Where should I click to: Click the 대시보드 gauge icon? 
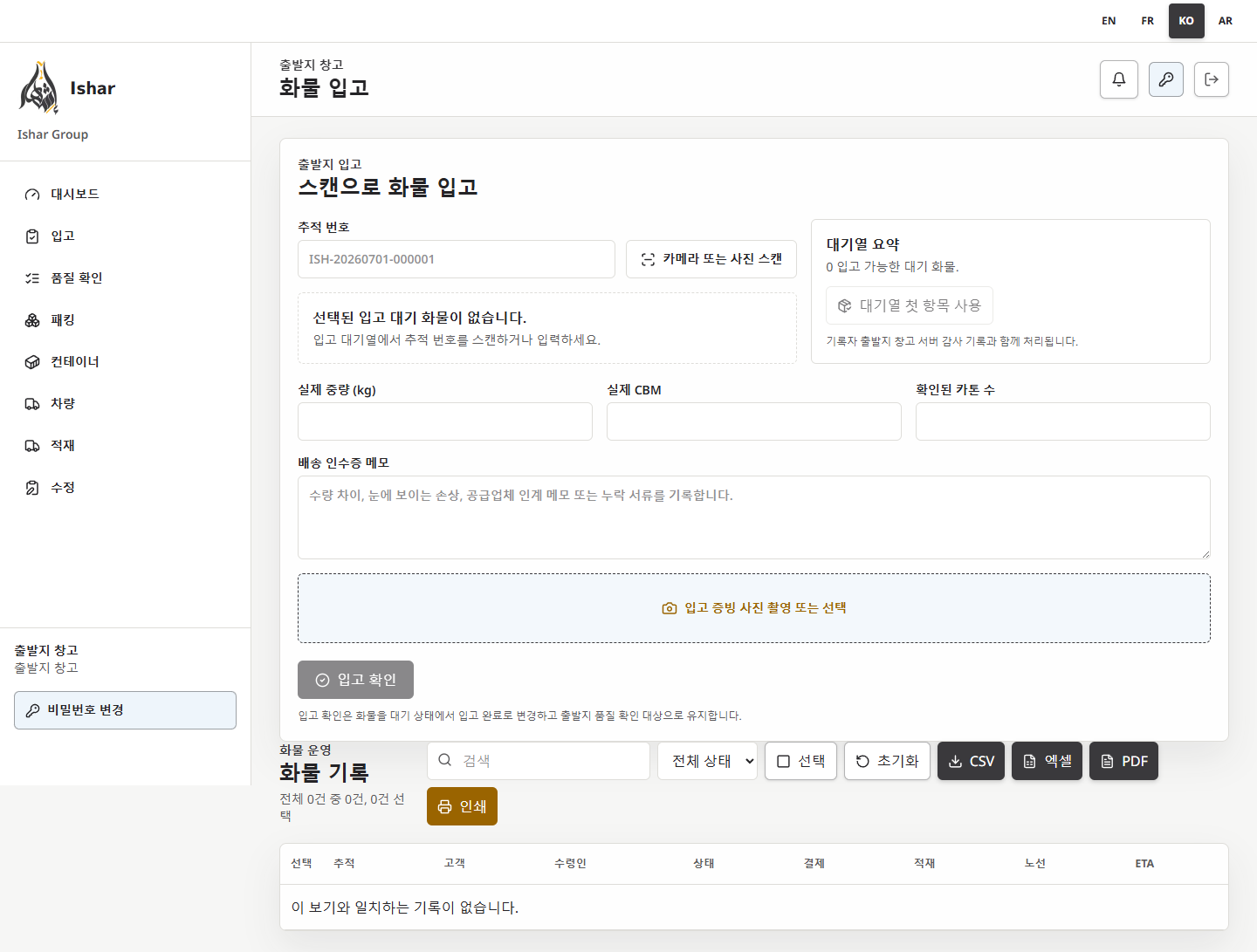click(x=32, y=195)
